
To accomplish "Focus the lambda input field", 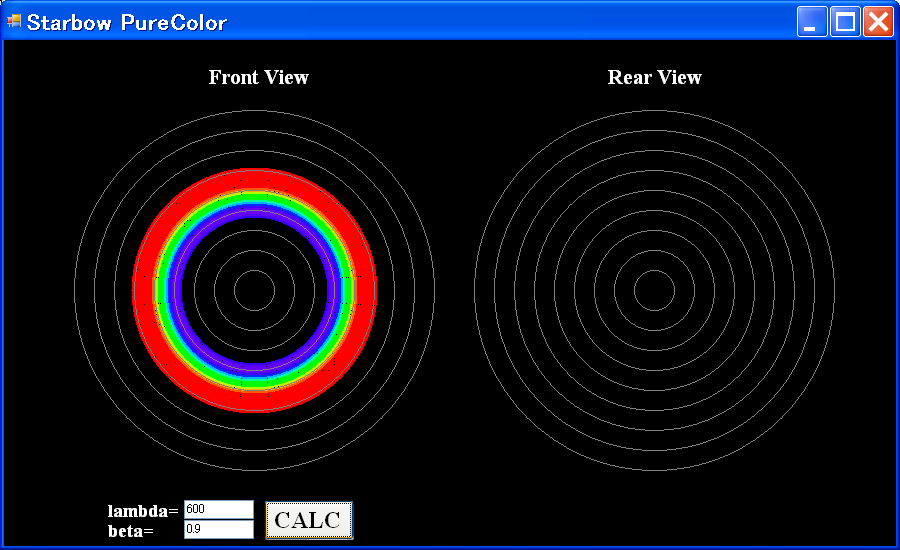I will (x=218, y=510).
